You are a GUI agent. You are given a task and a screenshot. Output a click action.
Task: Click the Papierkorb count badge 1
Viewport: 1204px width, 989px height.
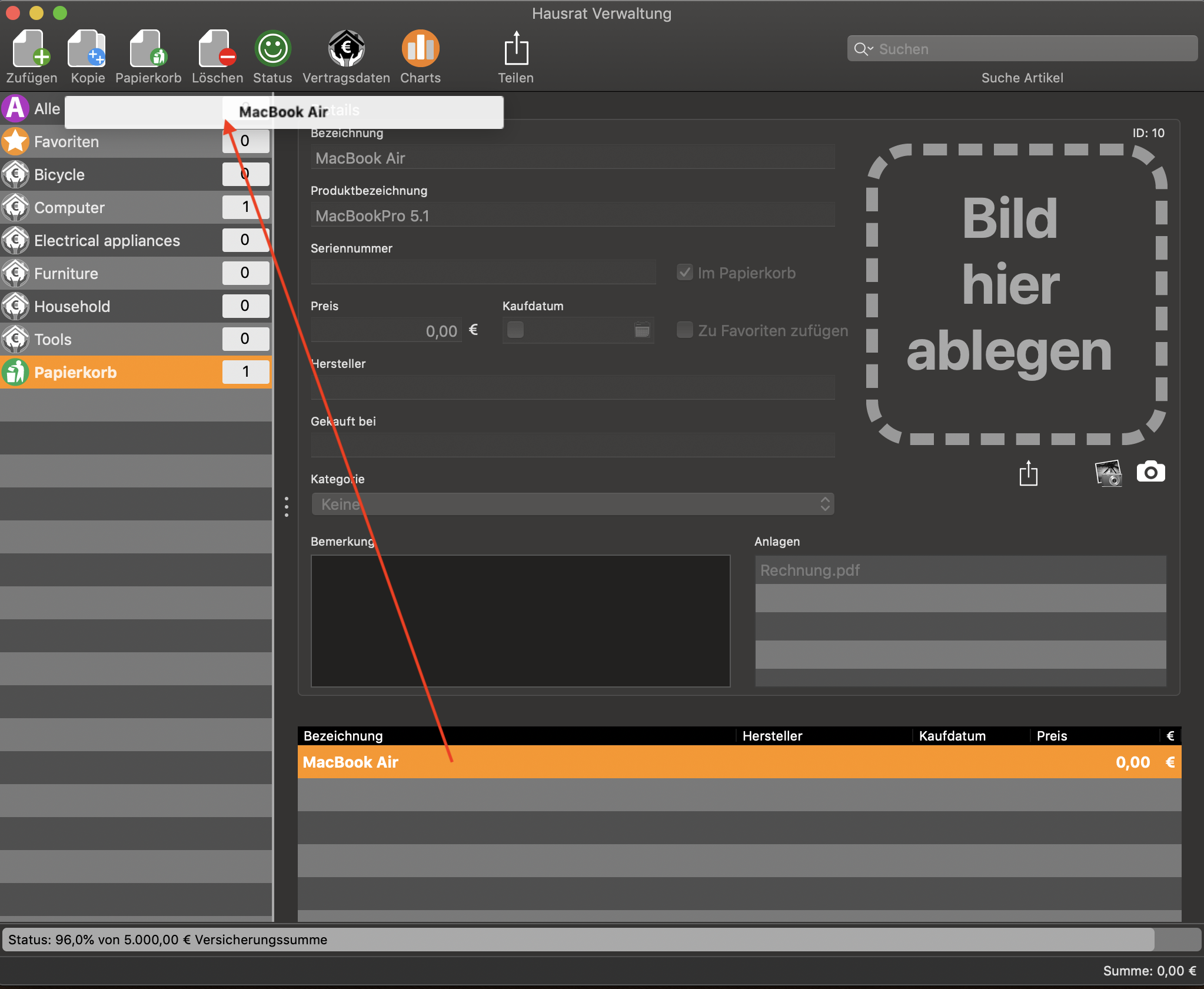[245, 371]
